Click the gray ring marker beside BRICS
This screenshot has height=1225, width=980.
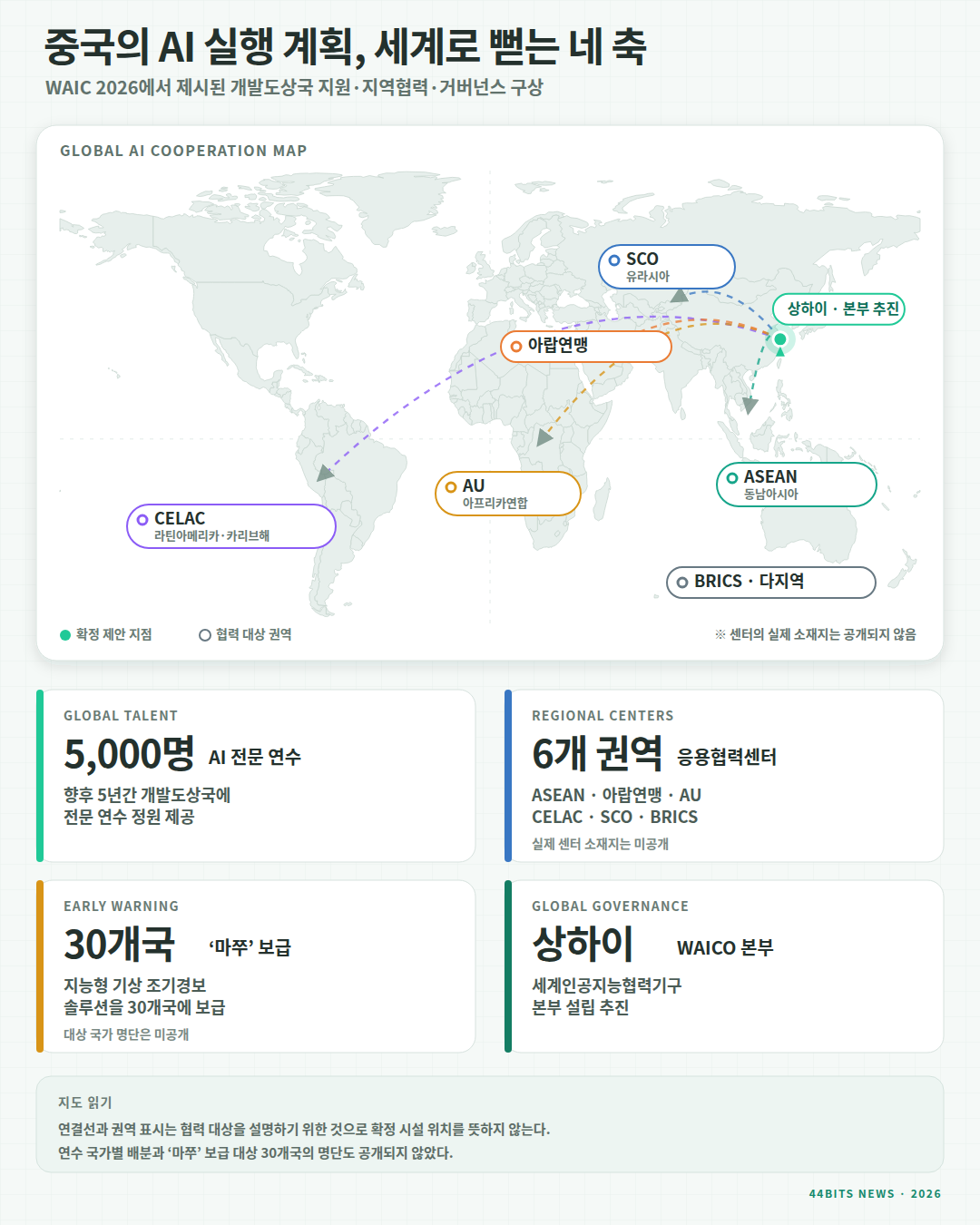coord(682,583)
